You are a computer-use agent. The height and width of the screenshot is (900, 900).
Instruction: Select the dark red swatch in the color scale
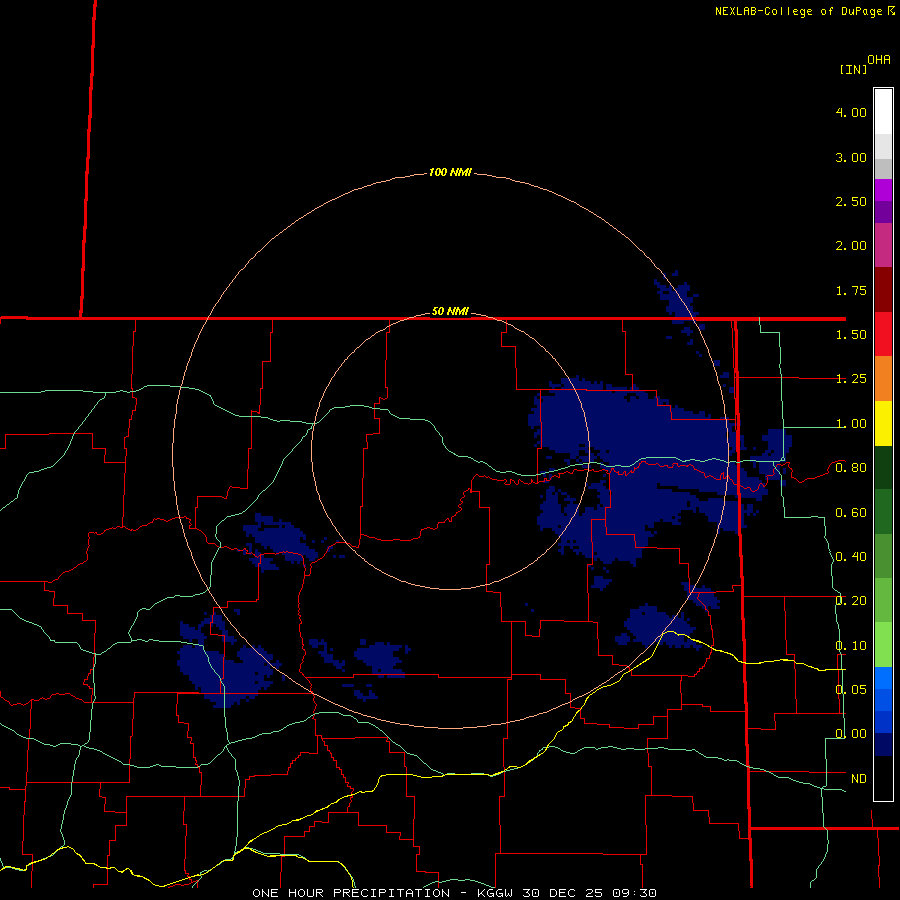(x=883, y=290)
